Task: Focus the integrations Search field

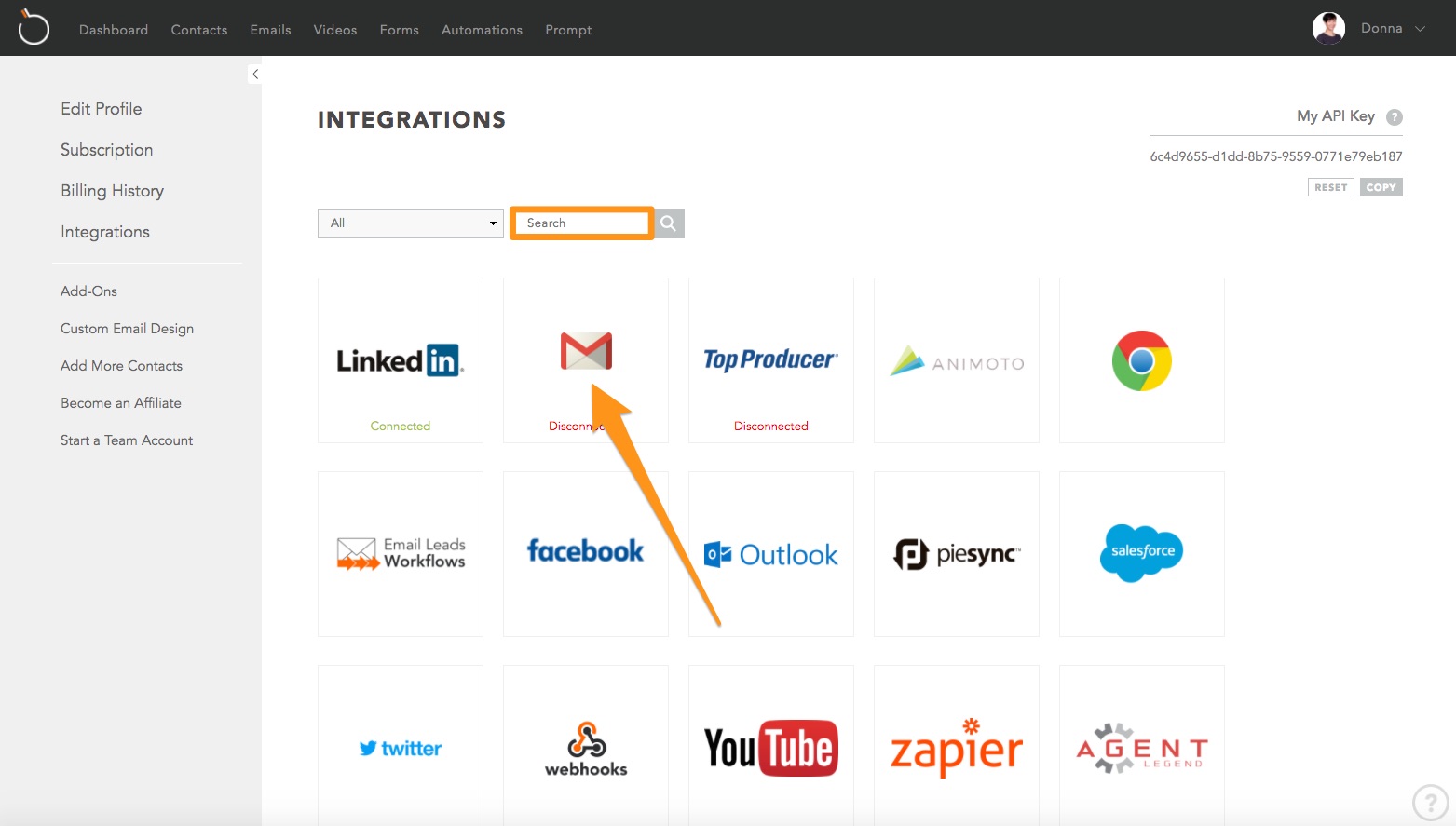Action: click(x=582, y=223)
